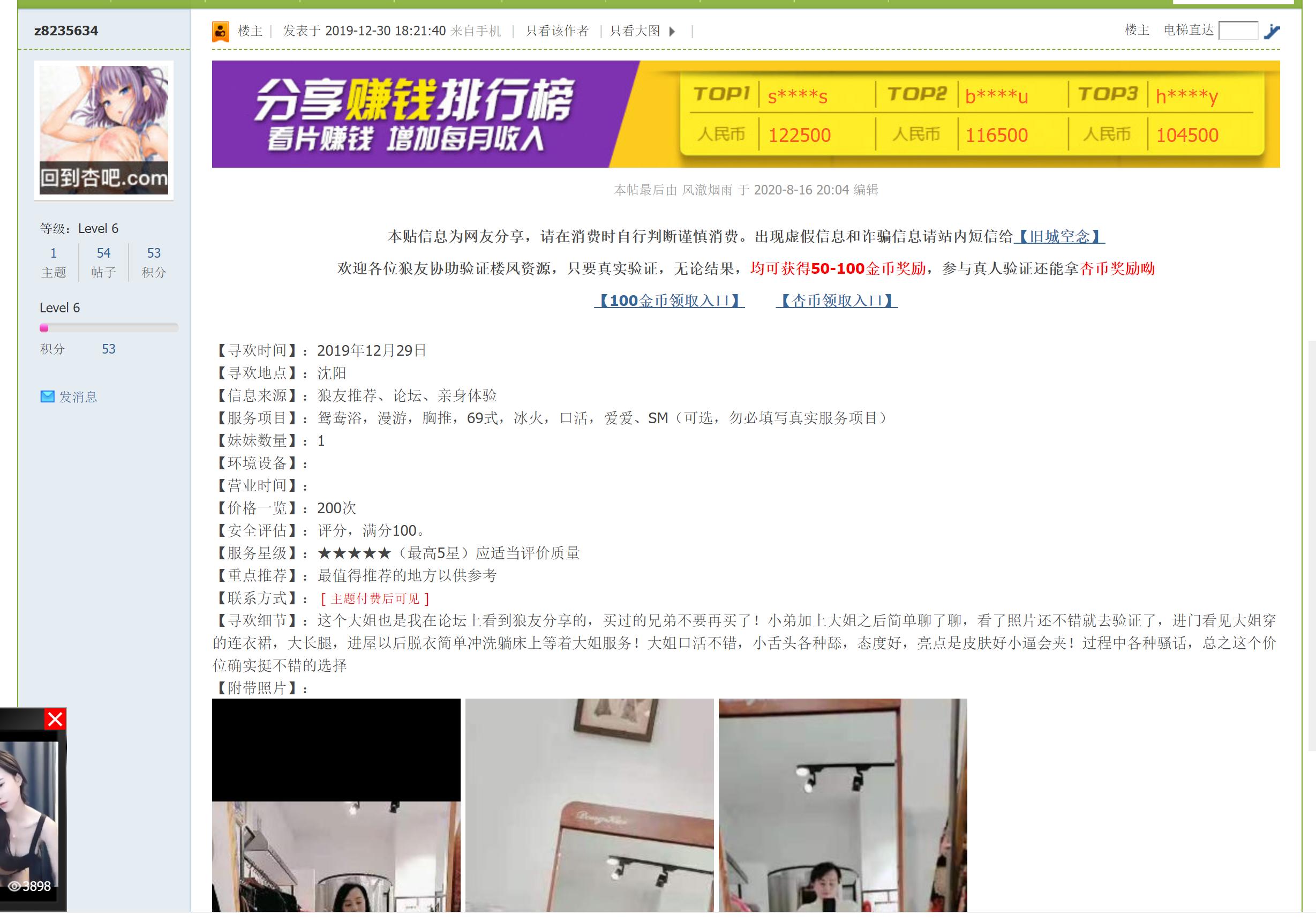
Task: Click the orange 楼主 author badge icon
Action: tap(222, 31)
